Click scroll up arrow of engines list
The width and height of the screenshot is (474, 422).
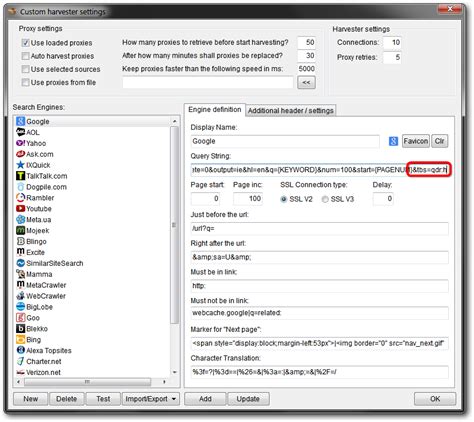click(x=175, y=121)
